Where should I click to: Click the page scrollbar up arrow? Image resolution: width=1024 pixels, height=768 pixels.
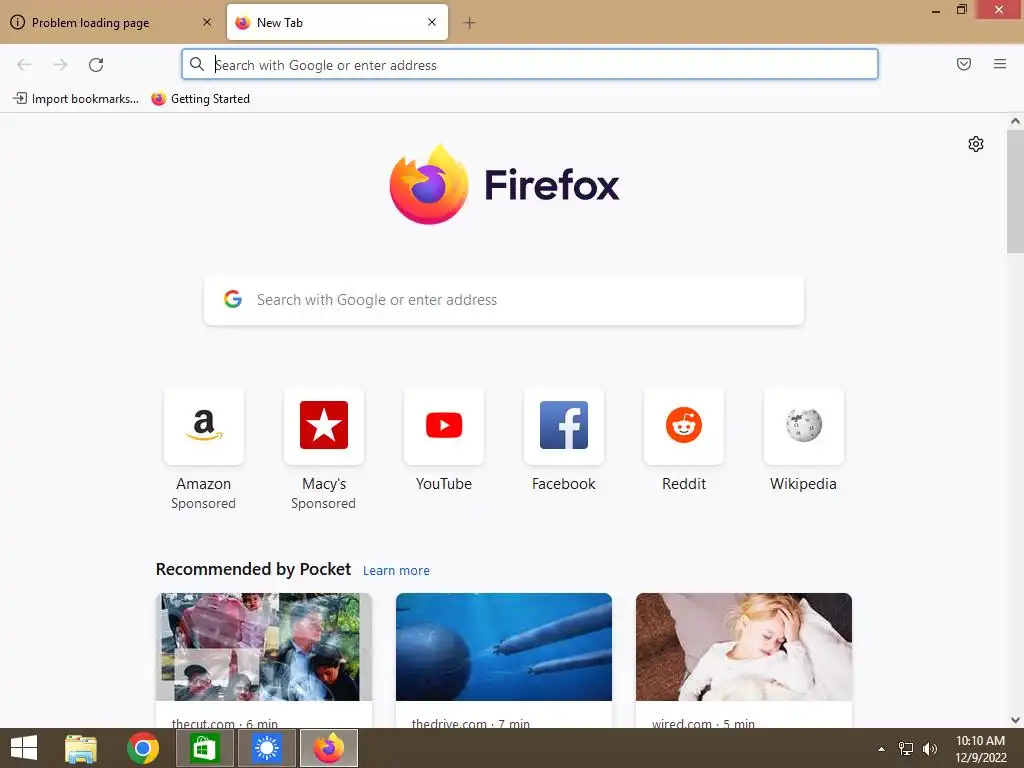coord(1015,121)
